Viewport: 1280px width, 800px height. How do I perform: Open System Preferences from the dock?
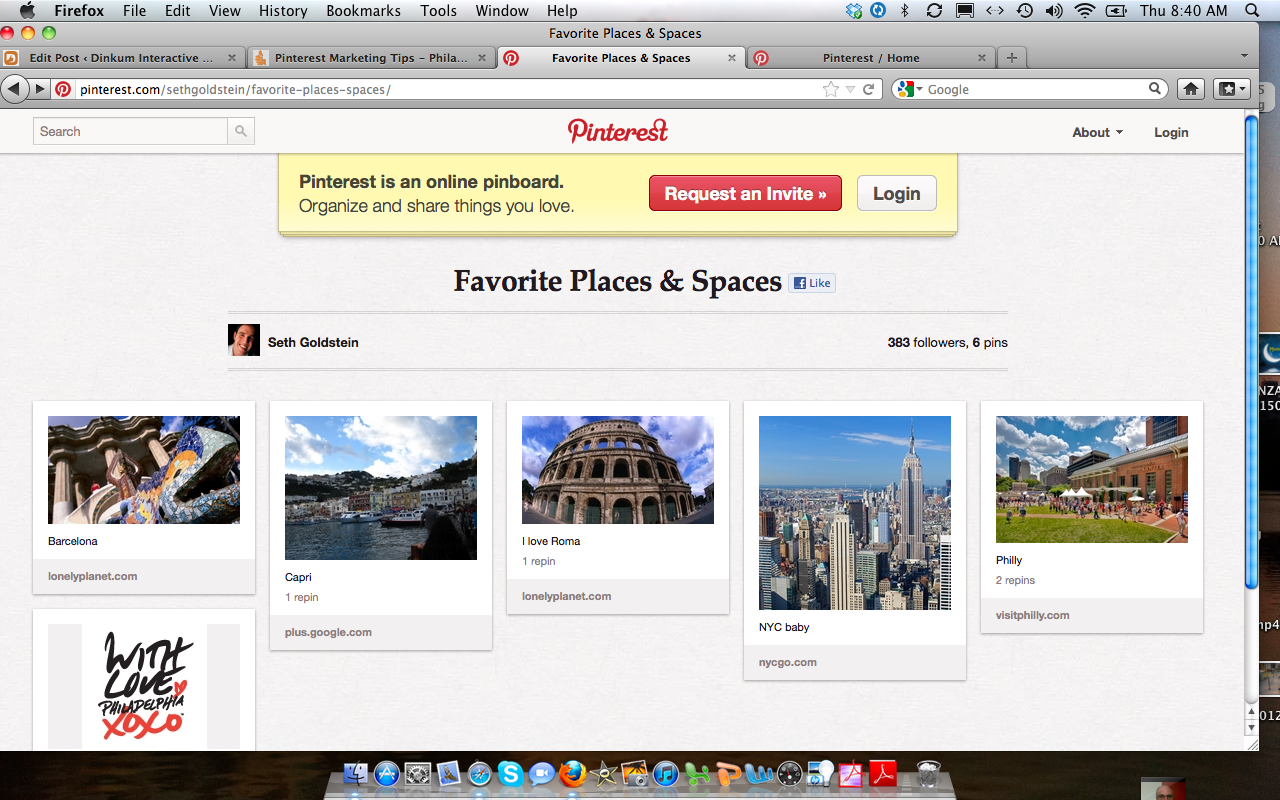point(418,773)
